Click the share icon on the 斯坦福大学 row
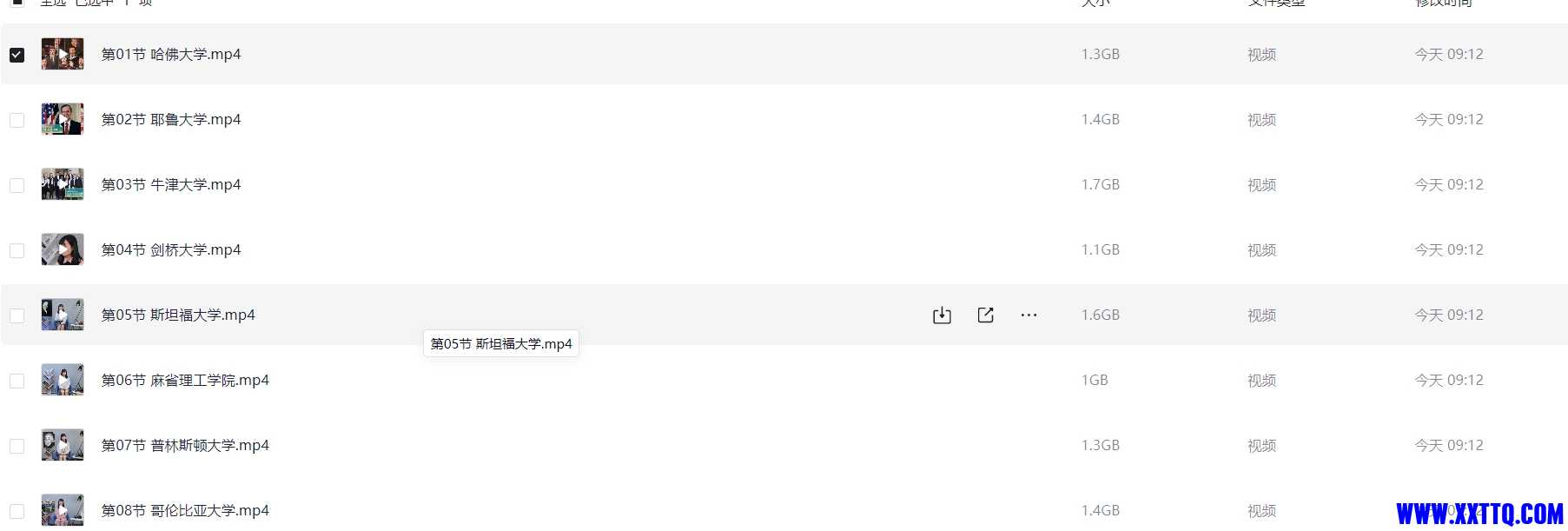The height and width of the screenshot is (531, 1568). click(x=985, y=315)
